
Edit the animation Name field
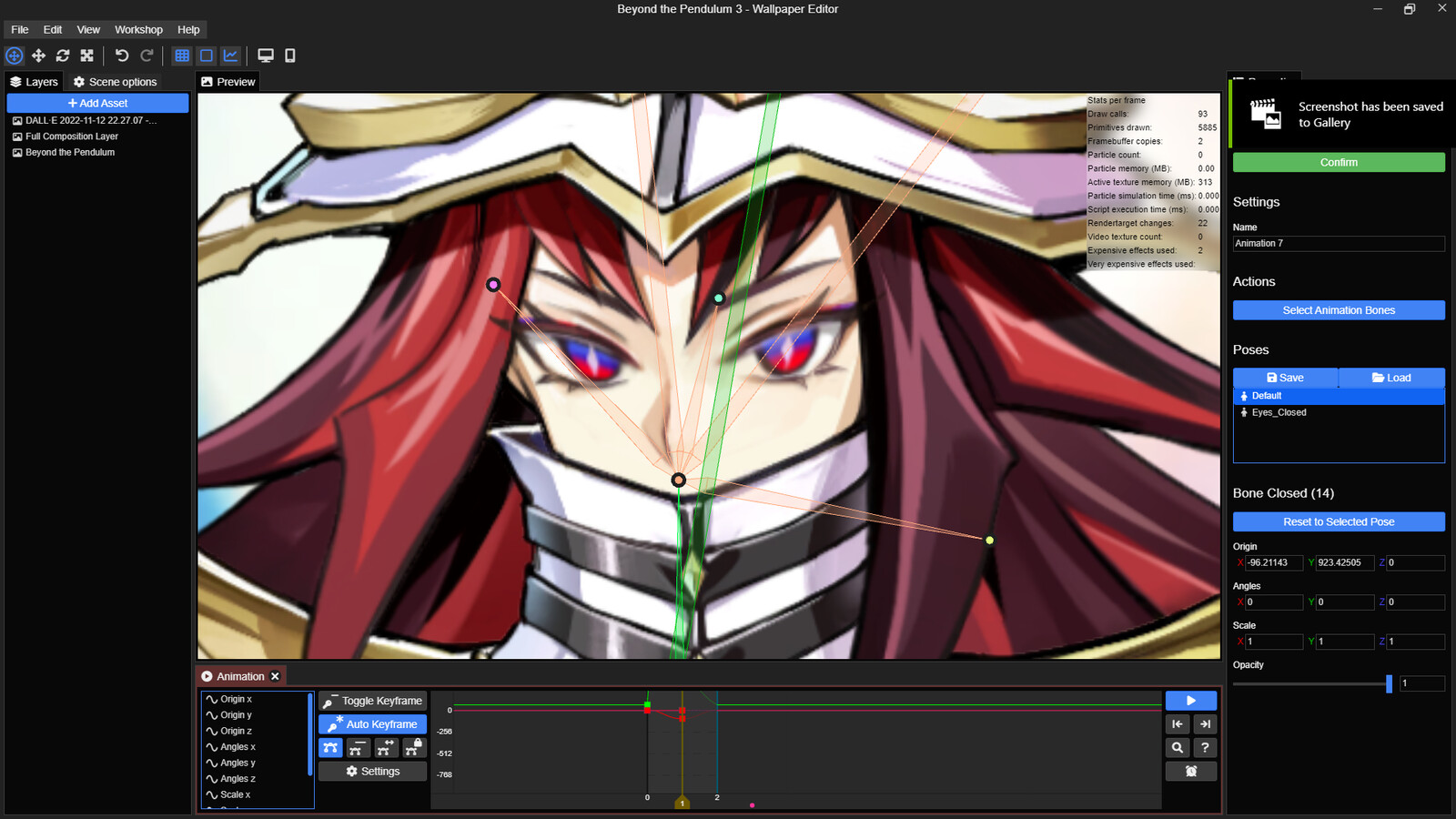(1339, 243)
